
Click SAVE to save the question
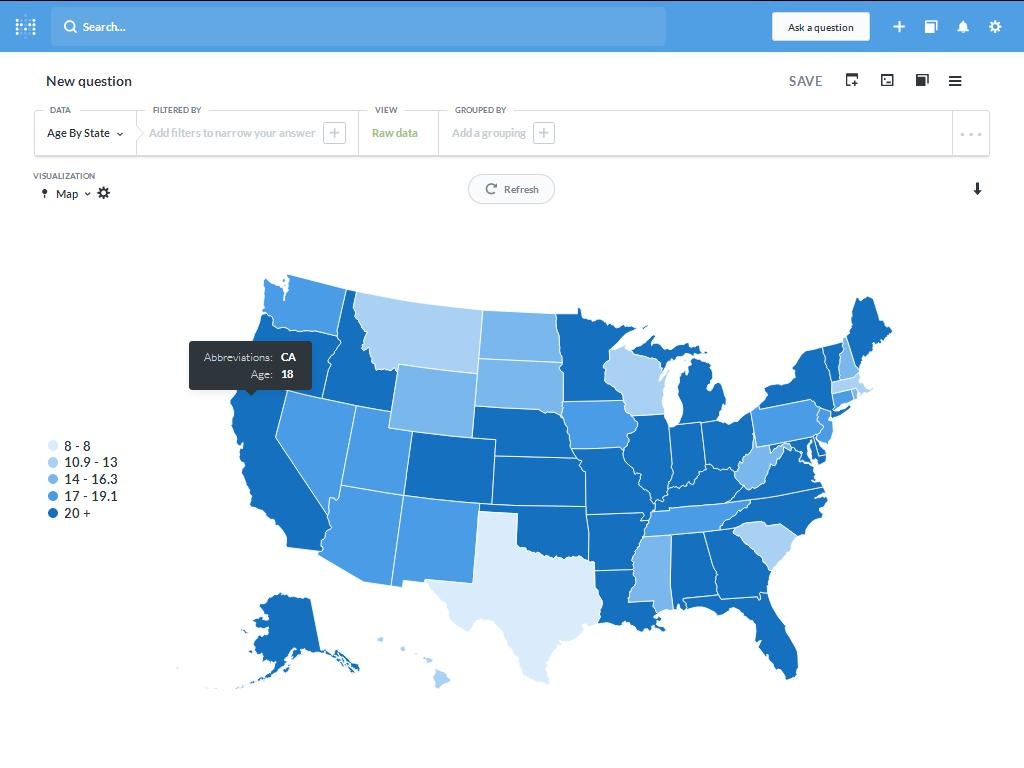pos(805,81)
